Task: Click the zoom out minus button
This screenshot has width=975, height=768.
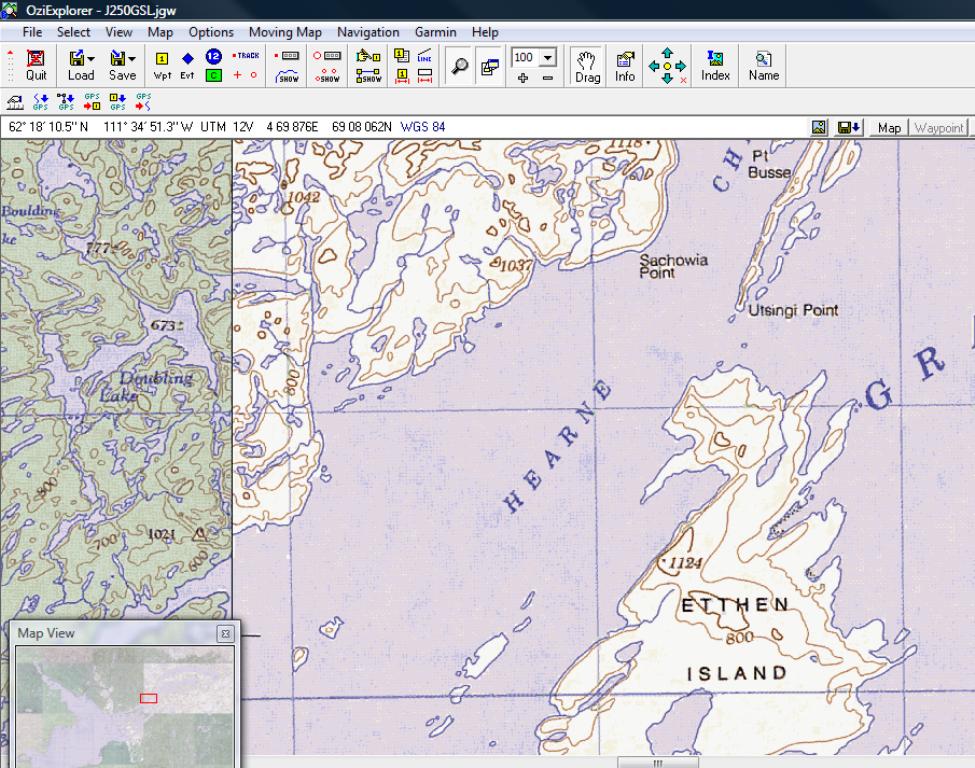Action: click(x=548, y=78)
